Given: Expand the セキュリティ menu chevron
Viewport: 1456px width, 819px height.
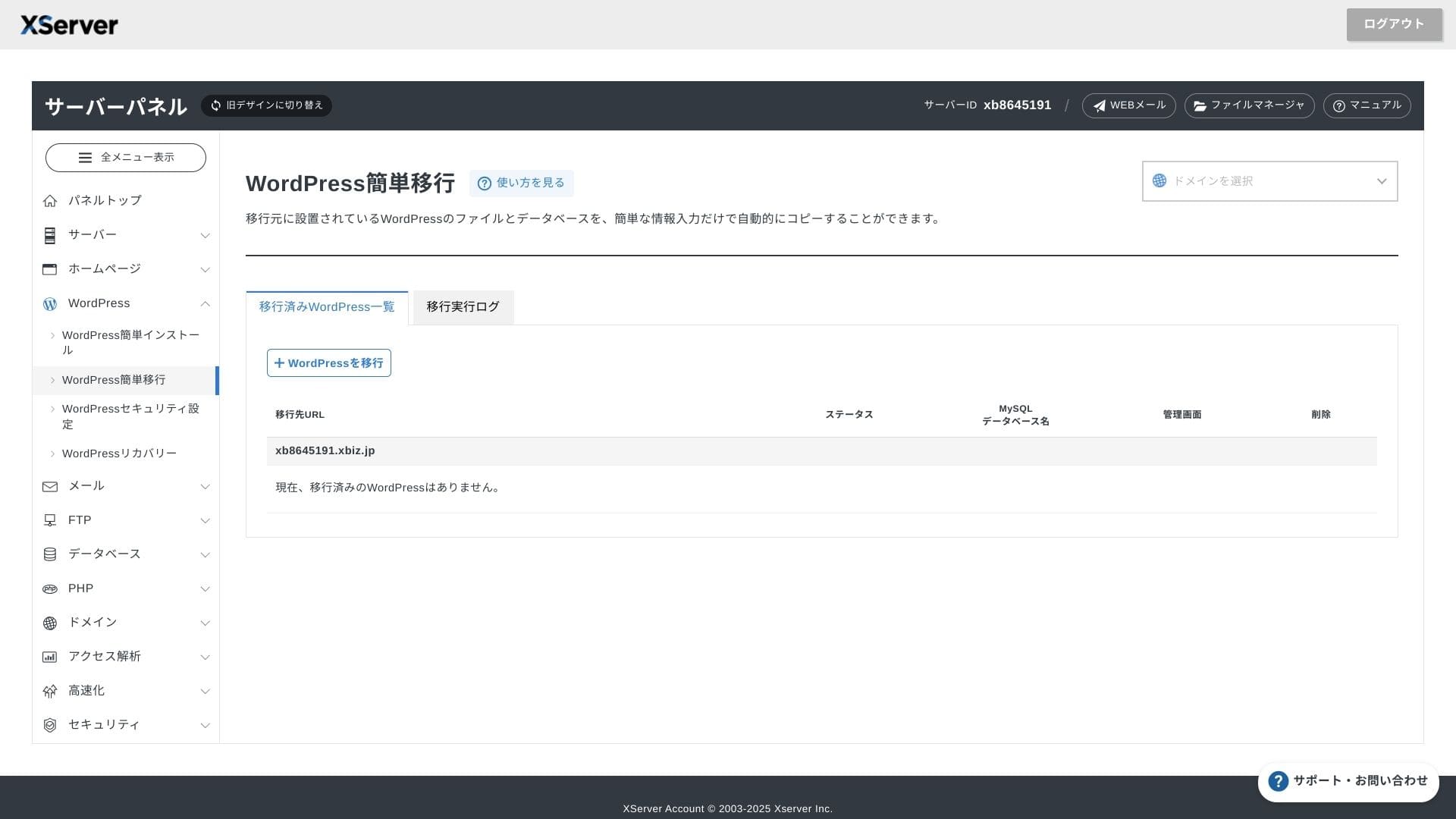Looking at the screenshot, I should [x=205, y=726].
